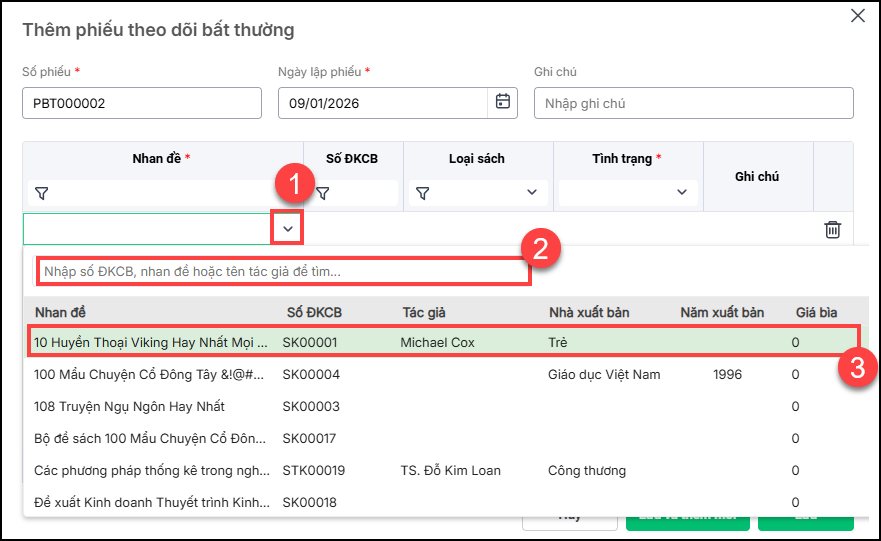Click the Nhập ghi chú input field
Screen dimensions: 881x541
[x=693, y=103]
